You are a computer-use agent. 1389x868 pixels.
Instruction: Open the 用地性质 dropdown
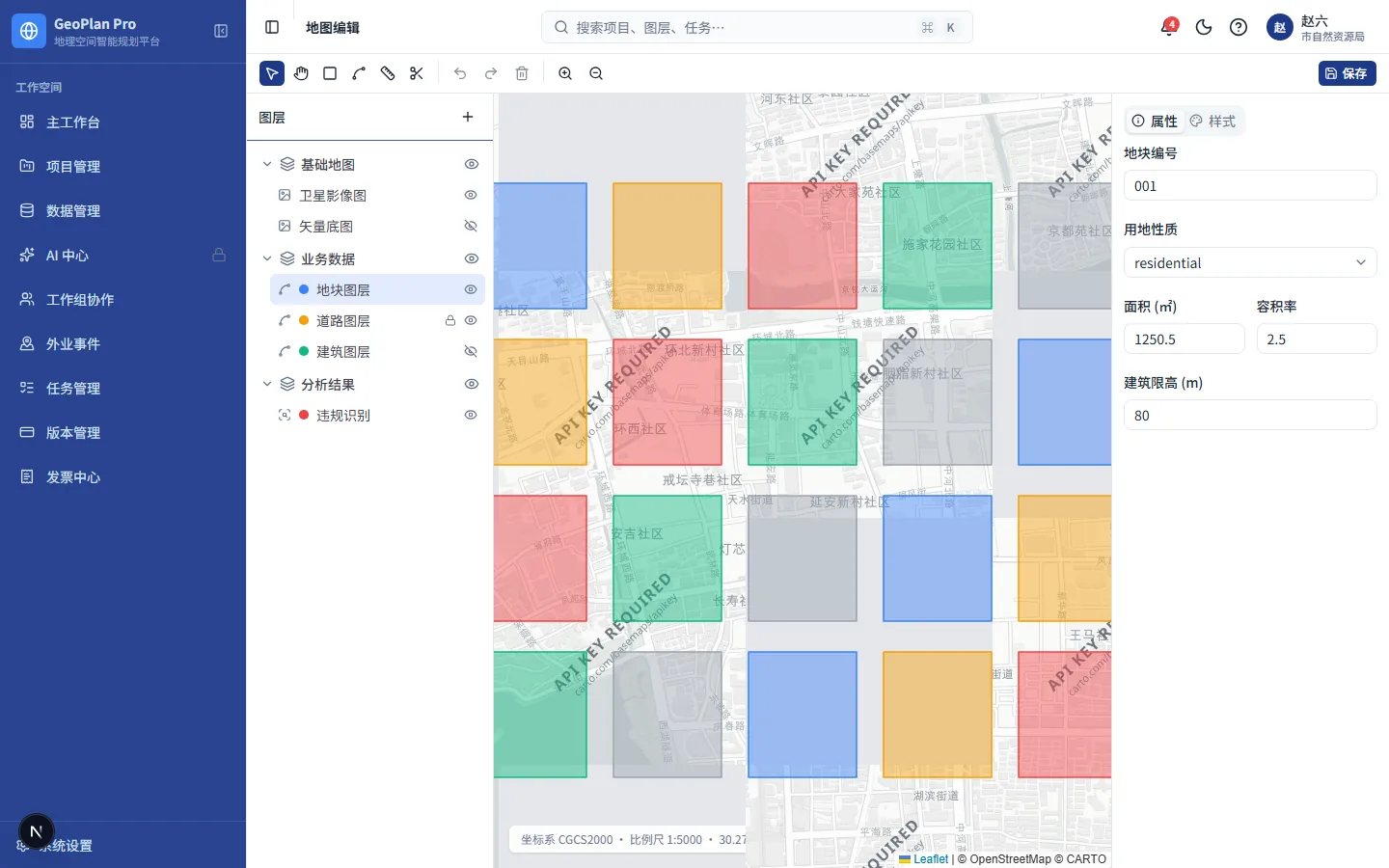point(1250,263)
